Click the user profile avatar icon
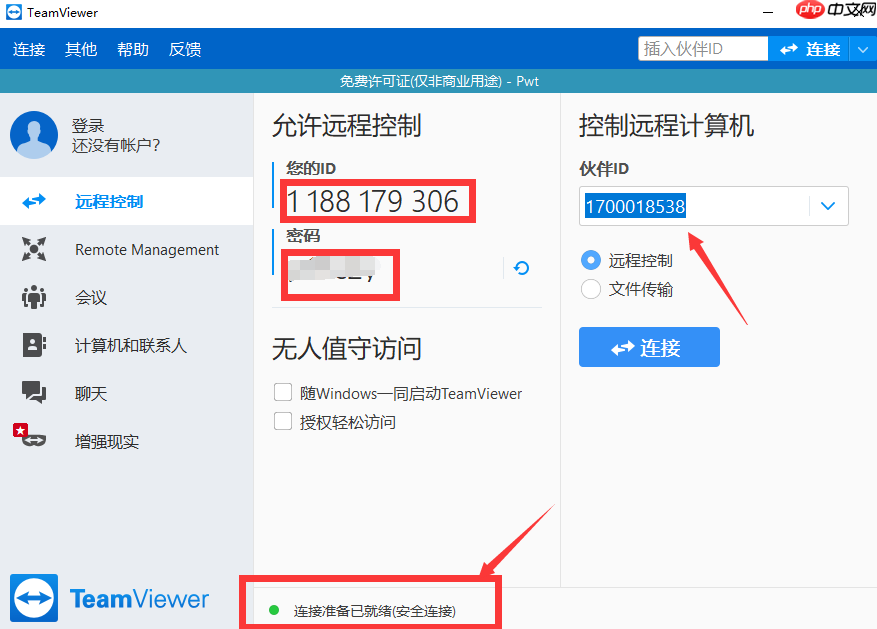Viewport: 877px width, 629px height. coord(34,135)
